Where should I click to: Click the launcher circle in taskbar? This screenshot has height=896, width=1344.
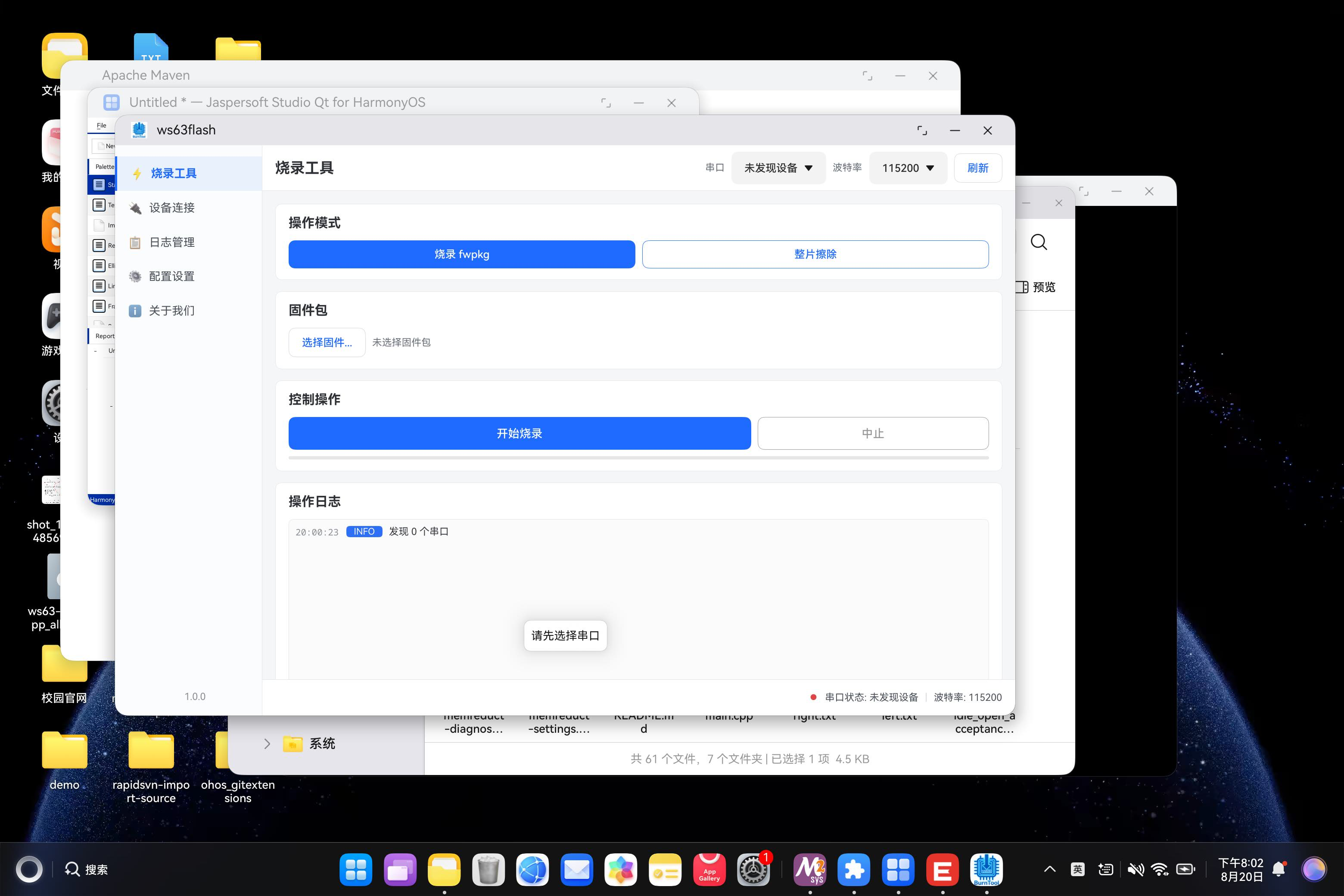tap(28, 870)
